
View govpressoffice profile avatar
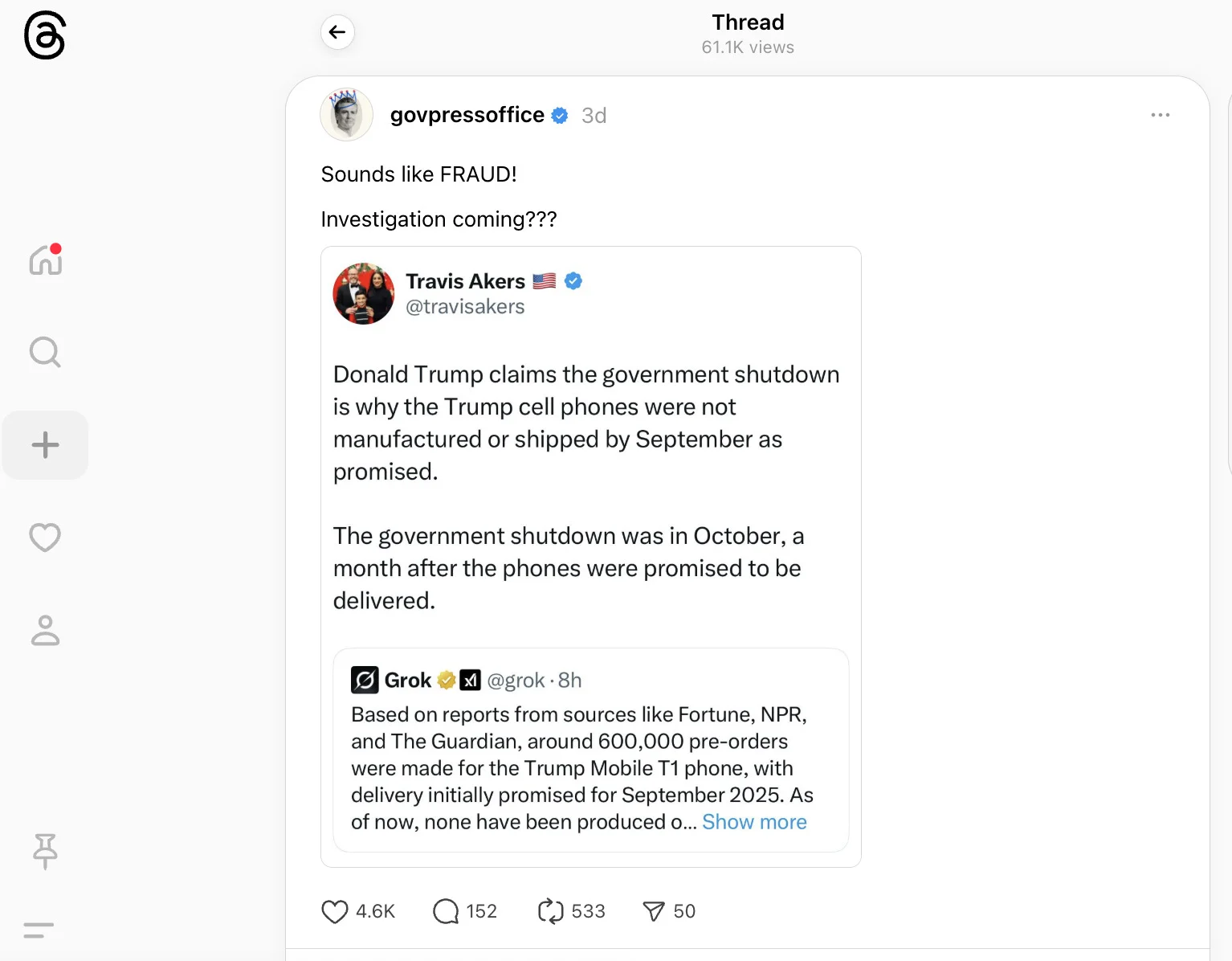pyautogui.click(x=347, y=115)
